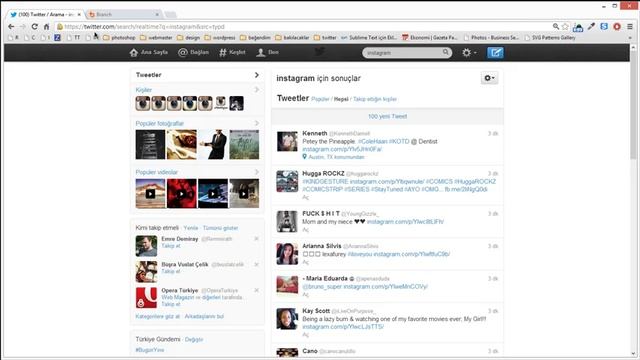
Task: Dismiss Büşra Vuslat Çelik suggestion X
Action: coord(256,264)
